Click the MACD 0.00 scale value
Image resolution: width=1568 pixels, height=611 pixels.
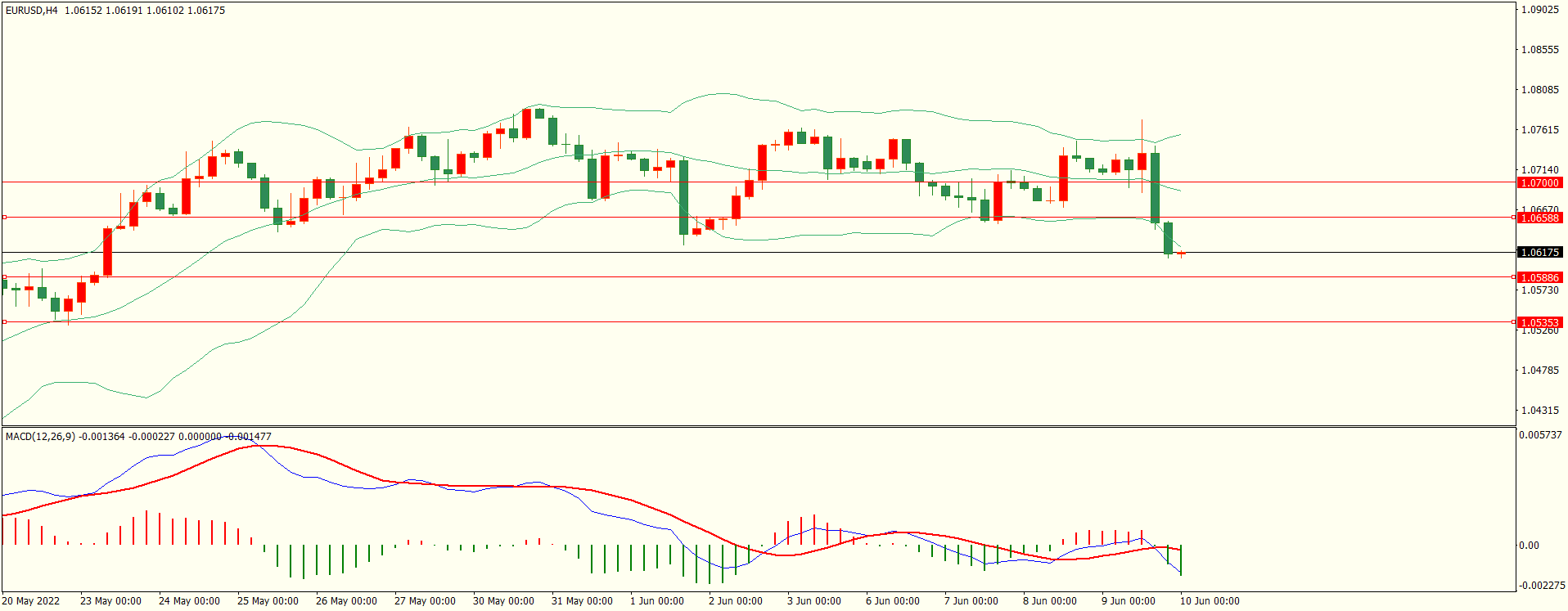(1529, 546)
